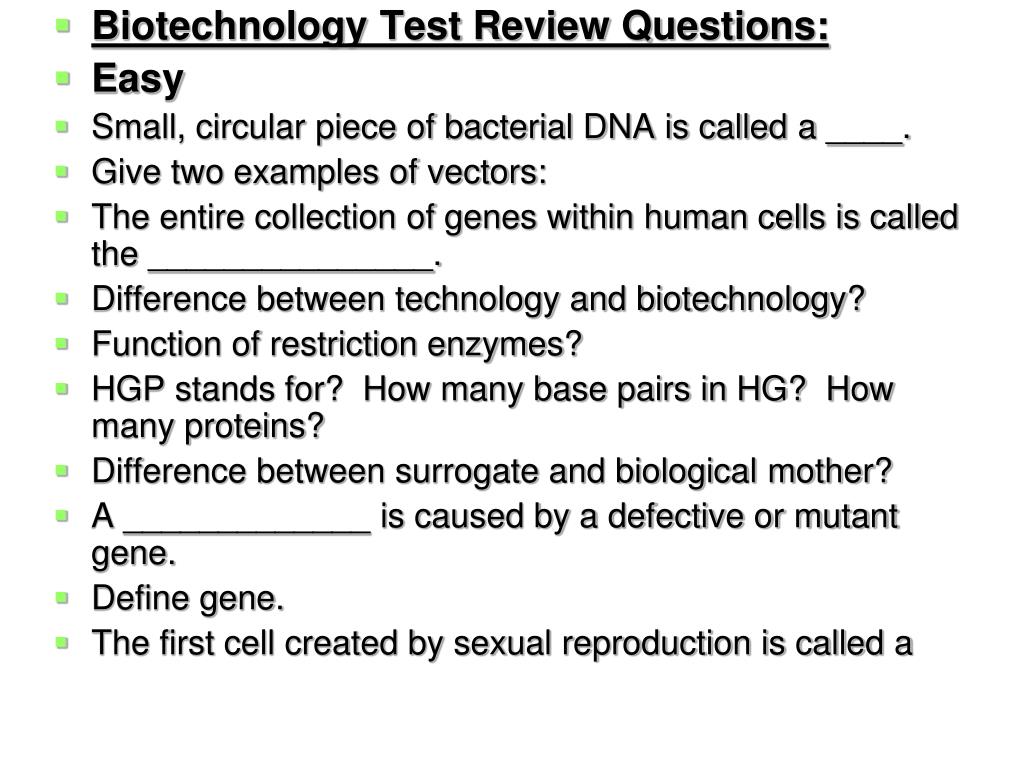1024x768 pixels.
Task: Click the bullet before 'The first cell created'
Action: (x=63, y=643)
